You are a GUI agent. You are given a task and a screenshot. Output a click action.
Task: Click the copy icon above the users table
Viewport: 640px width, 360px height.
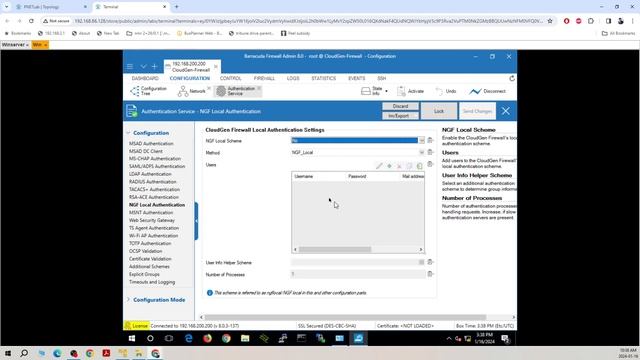(409, 166)
